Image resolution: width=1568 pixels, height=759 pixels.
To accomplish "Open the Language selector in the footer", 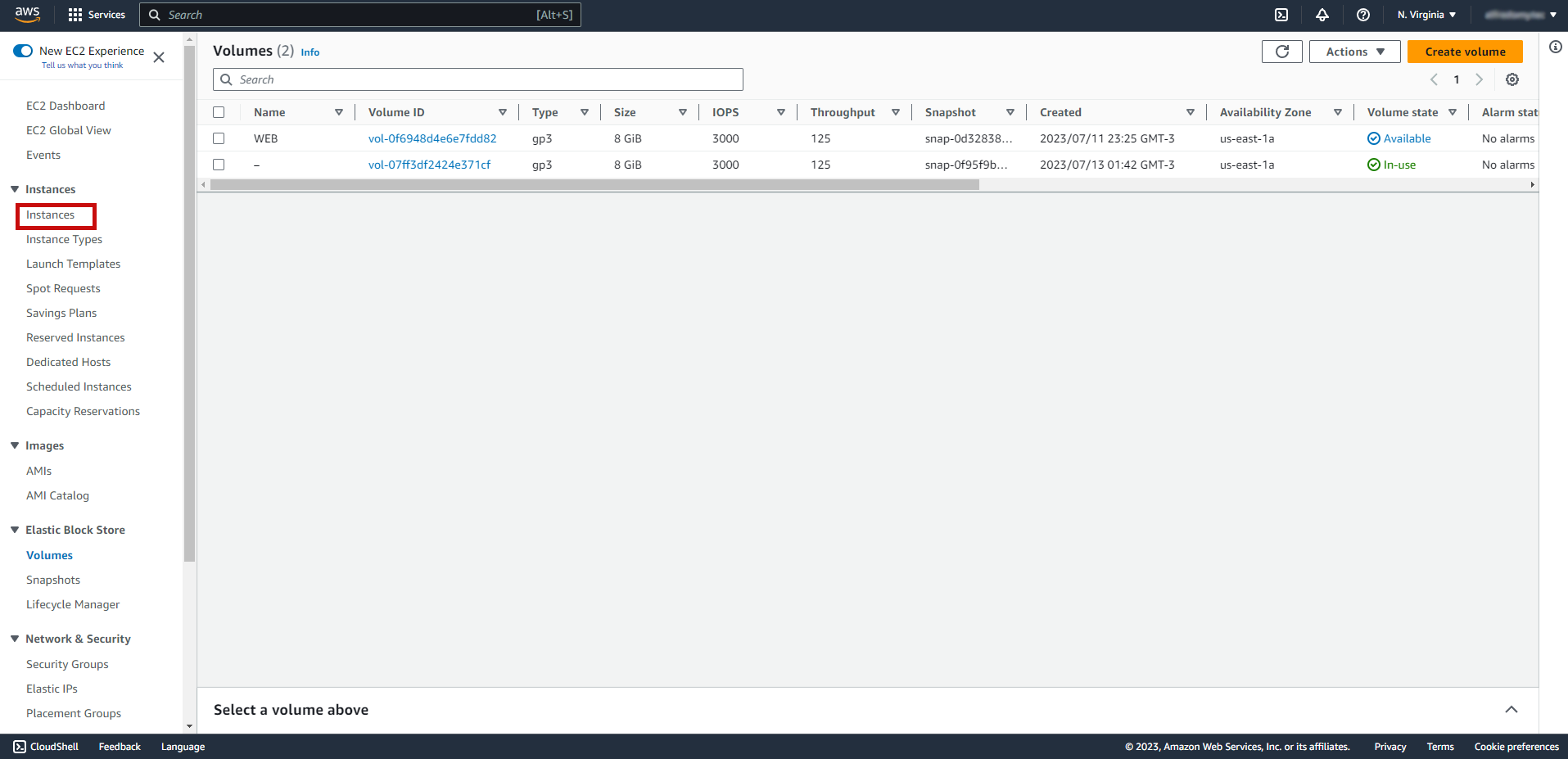I will [x=183, y=747].
